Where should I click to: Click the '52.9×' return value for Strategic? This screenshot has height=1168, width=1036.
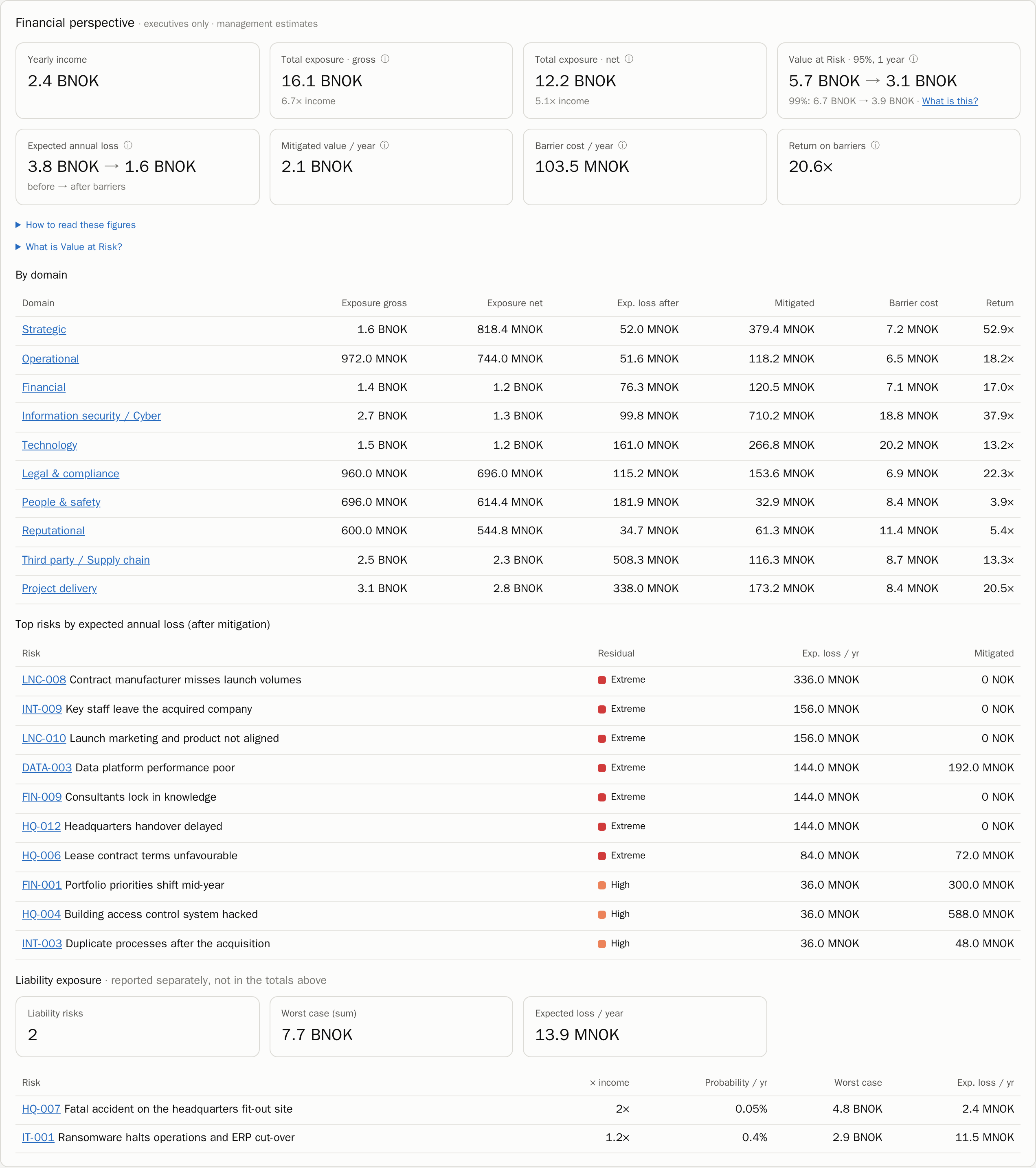point(998,329)
